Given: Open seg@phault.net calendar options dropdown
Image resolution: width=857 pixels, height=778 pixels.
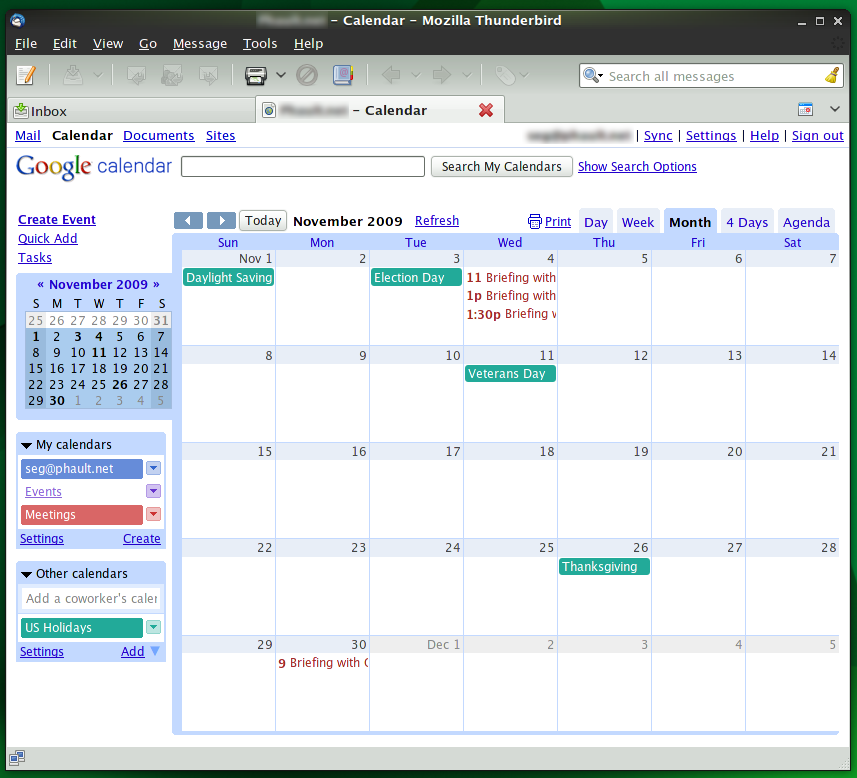Looking at the screenshot, I should 154,468.
